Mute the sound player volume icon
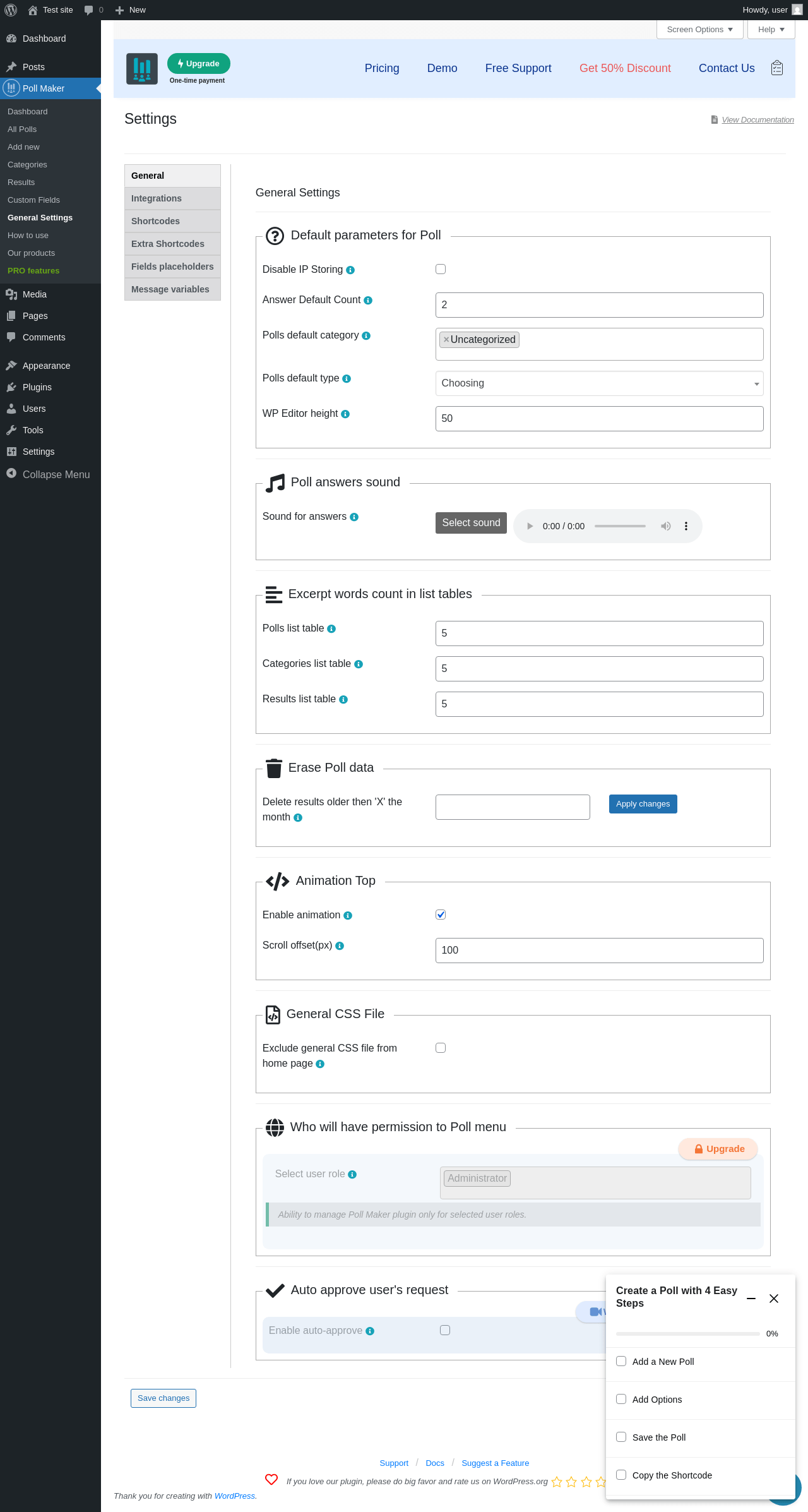The height and width of the screenshot is (1512, 808). coord(665,526)
